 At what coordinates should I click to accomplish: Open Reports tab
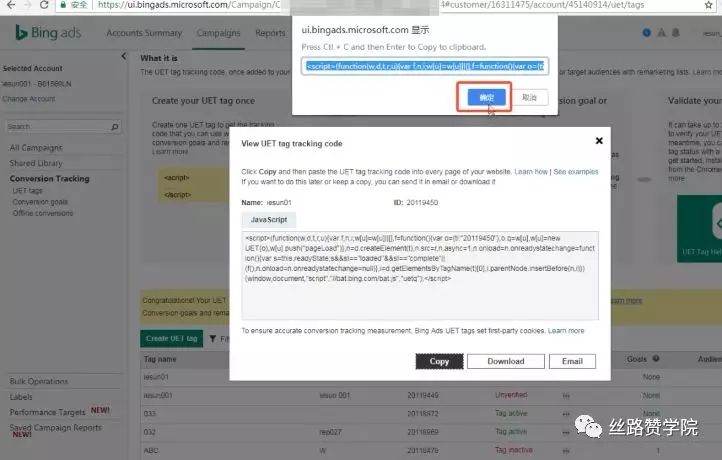270,33
